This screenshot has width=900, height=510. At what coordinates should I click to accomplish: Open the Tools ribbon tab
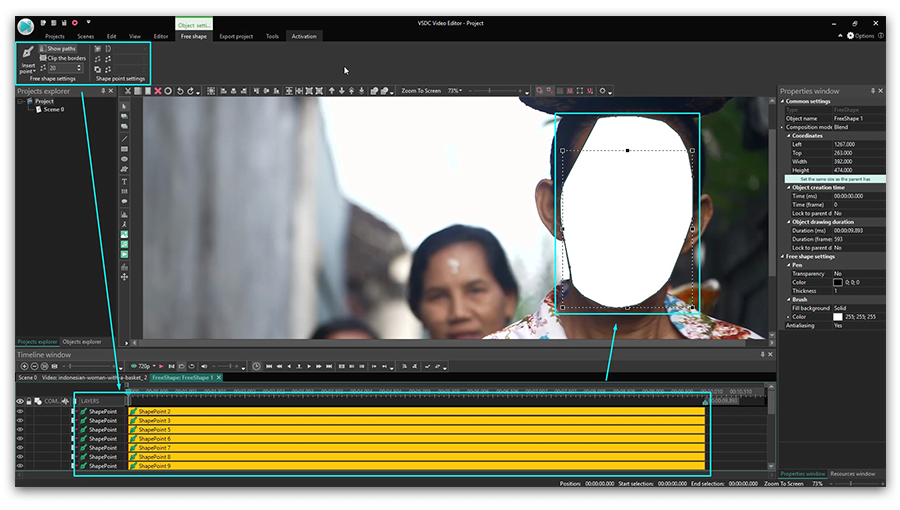click(272, 36)
